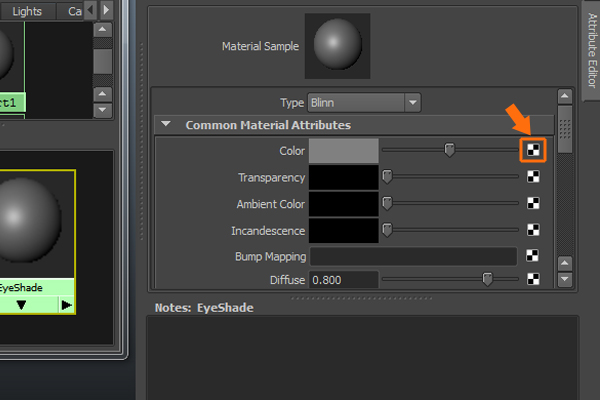Click the Ambient Color slider handle
The image size is (600, 400).
click(387, 203)
